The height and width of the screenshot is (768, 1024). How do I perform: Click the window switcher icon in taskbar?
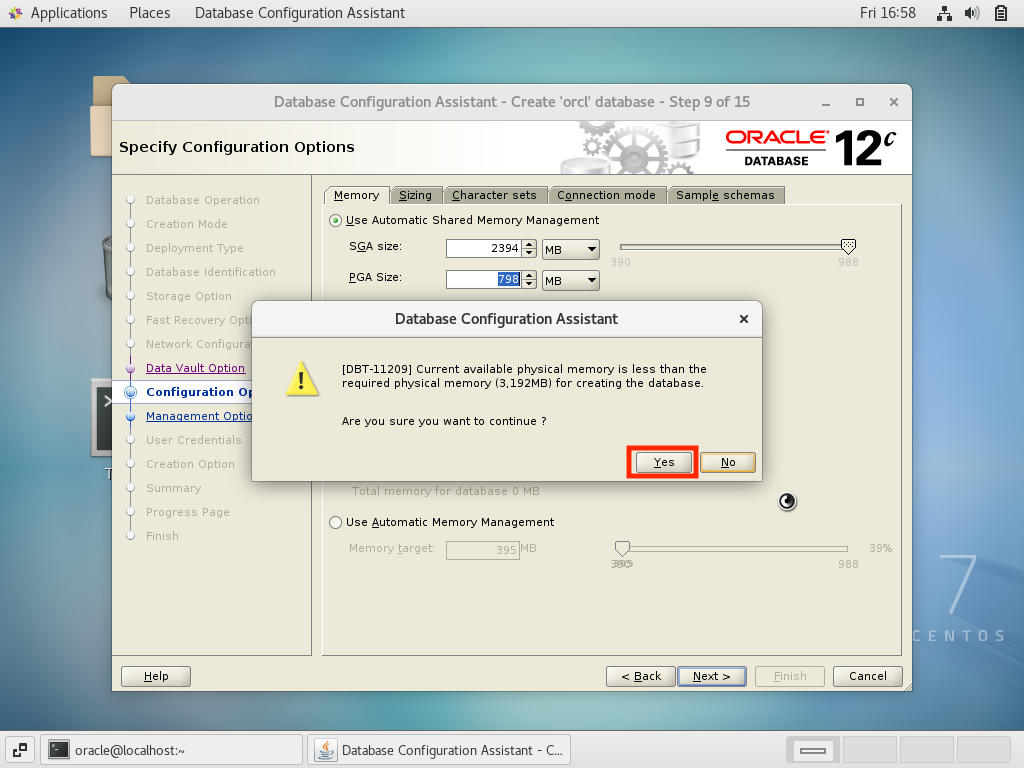tap(20, 750)
